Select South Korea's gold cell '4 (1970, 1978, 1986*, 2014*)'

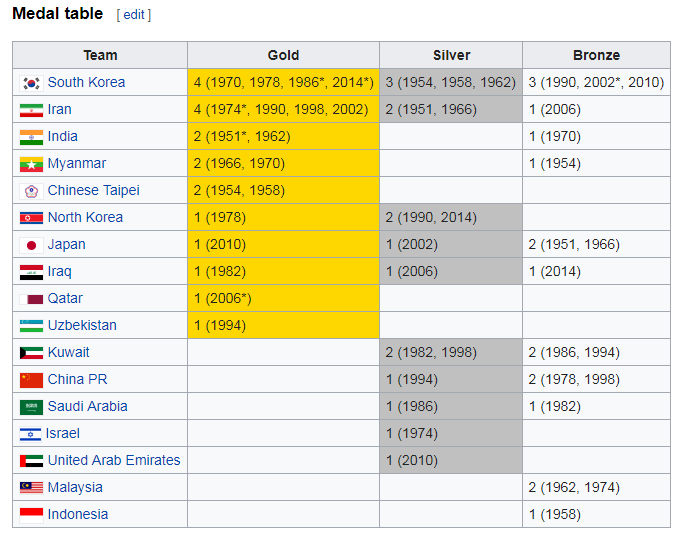pos(284,82)
